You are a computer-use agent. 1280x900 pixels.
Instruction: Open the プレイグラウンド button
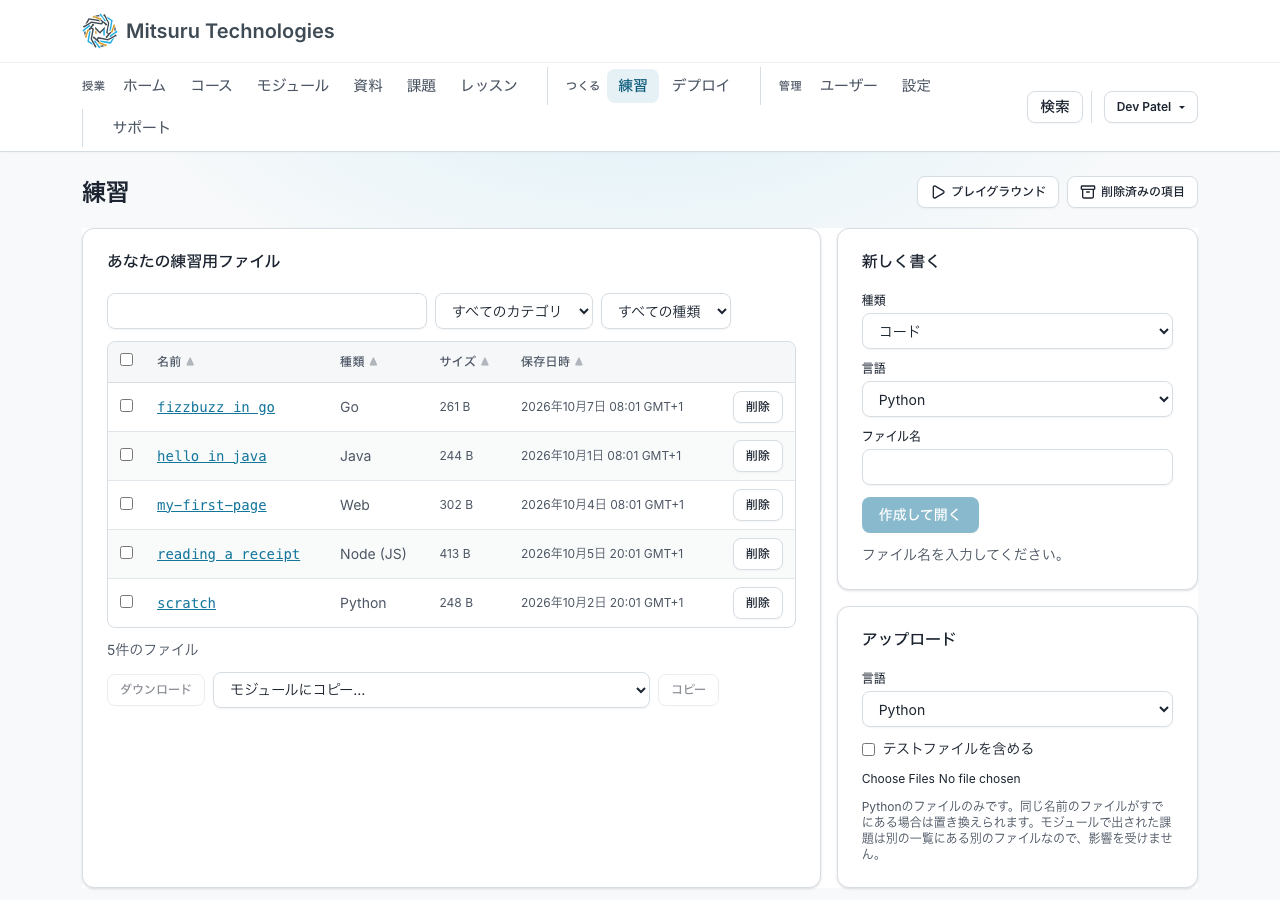coord(988,192)
